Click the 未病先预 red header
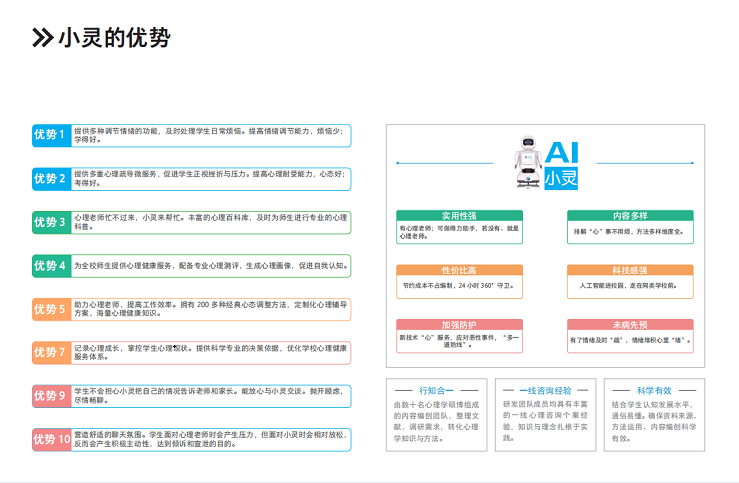739x483 pixels. [629, 325]
